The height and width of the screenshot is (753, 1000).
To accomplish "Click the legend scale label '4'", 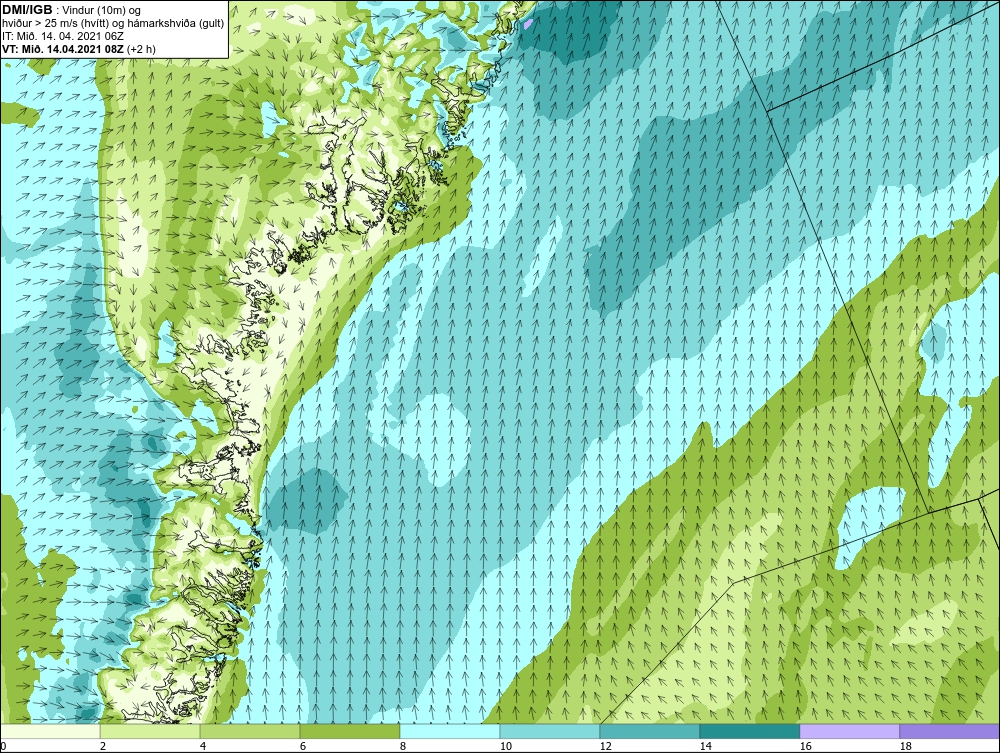I will pos(203,746).
